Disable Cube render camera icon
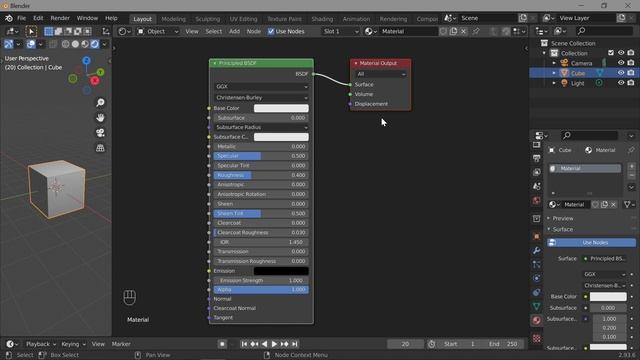Viewport: 640px width, 360px height. (631, 73)
